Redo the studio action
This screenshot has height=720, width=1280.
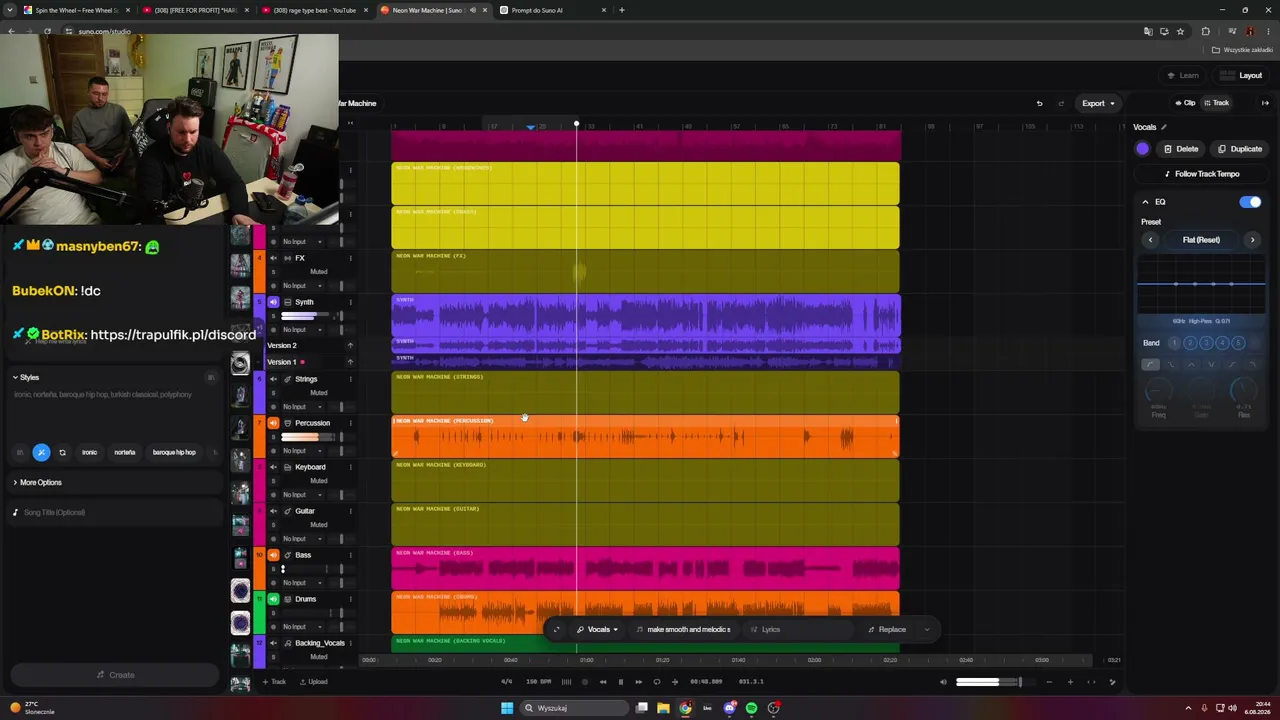(1061, 103)
